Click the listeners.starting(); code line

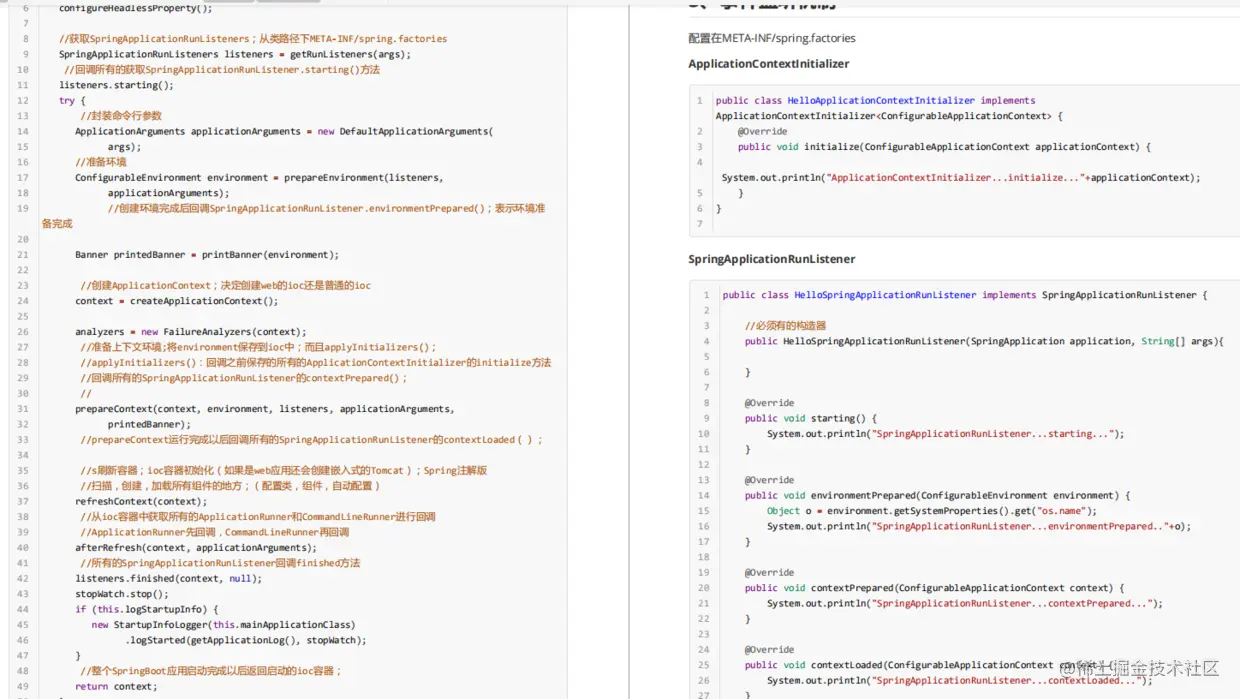tap(116, 85)
